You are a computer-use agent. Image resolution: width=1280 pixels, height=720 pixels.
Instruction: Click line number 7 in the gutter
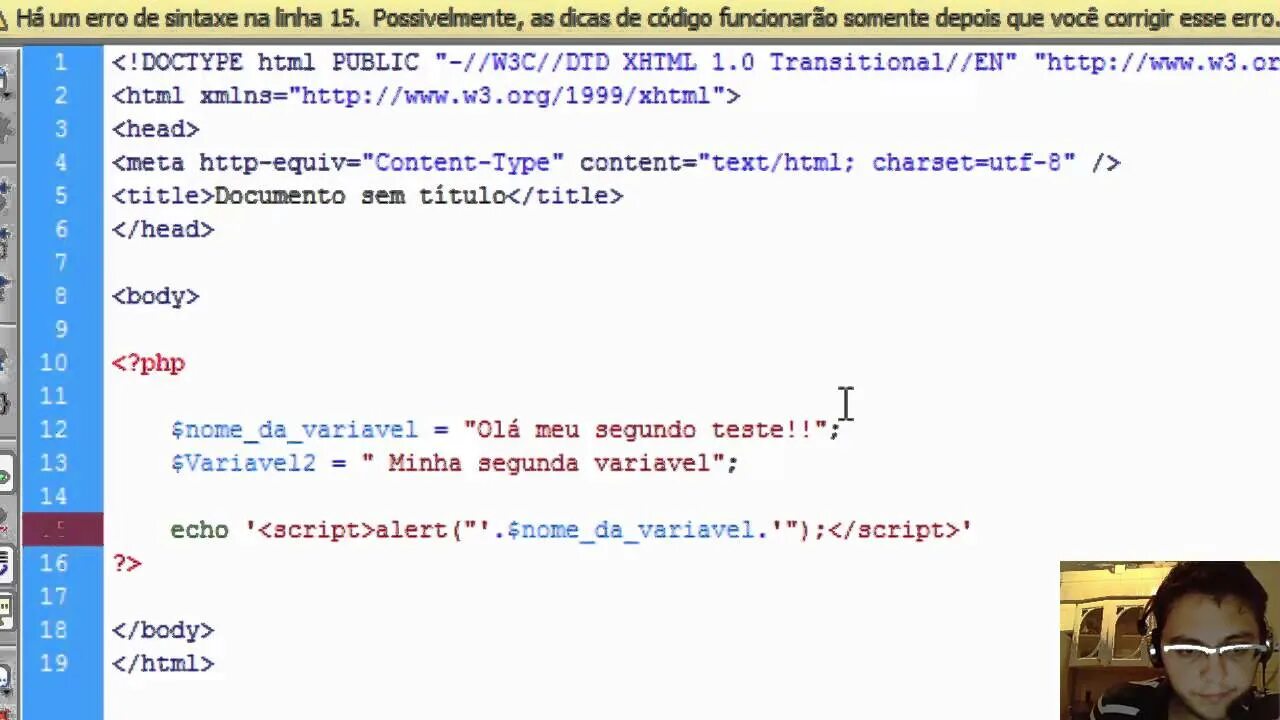[62, 263]
